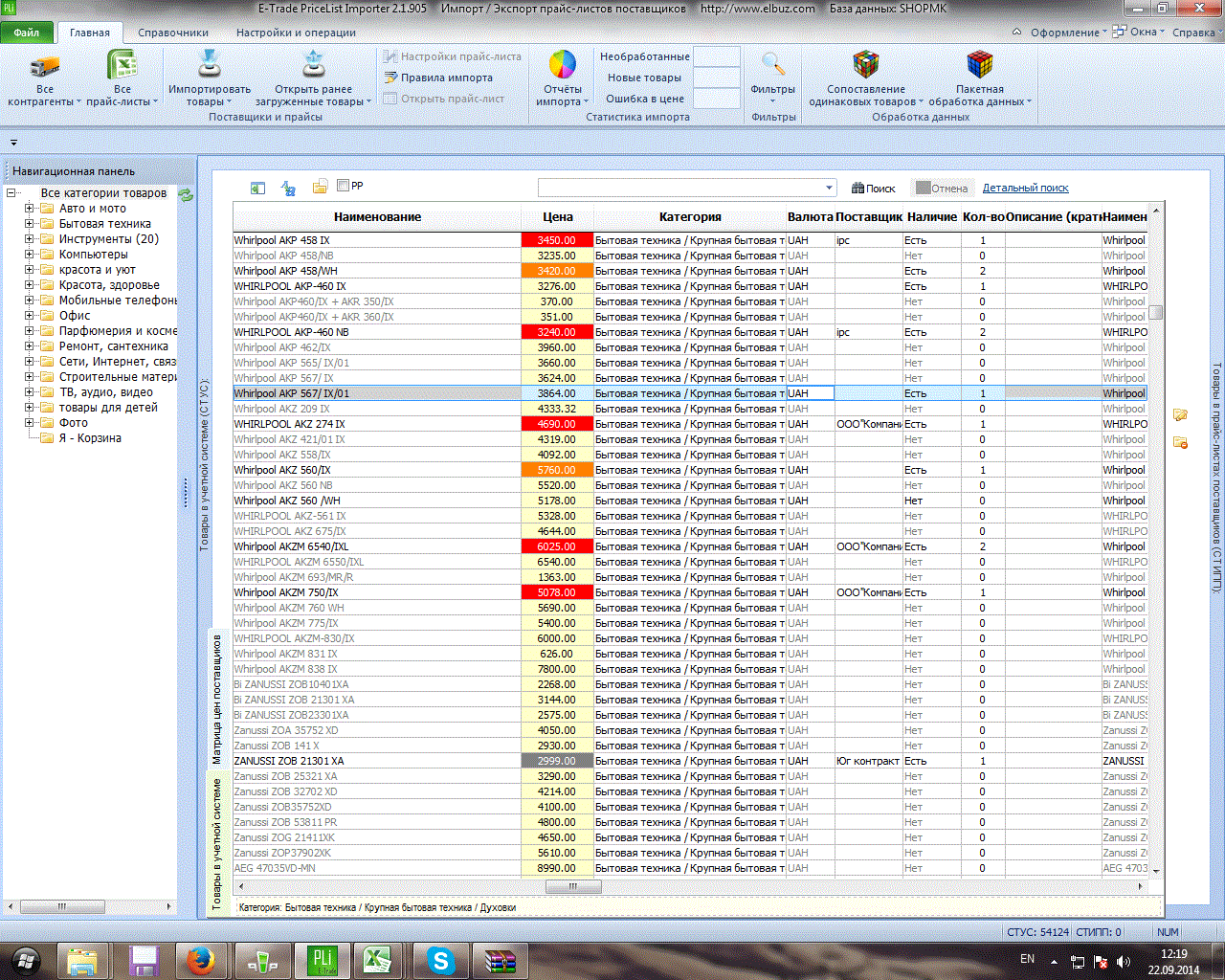Switch to Excel in the taskbar
This screenshot has width=1225, height=980.
pos(376,960)
